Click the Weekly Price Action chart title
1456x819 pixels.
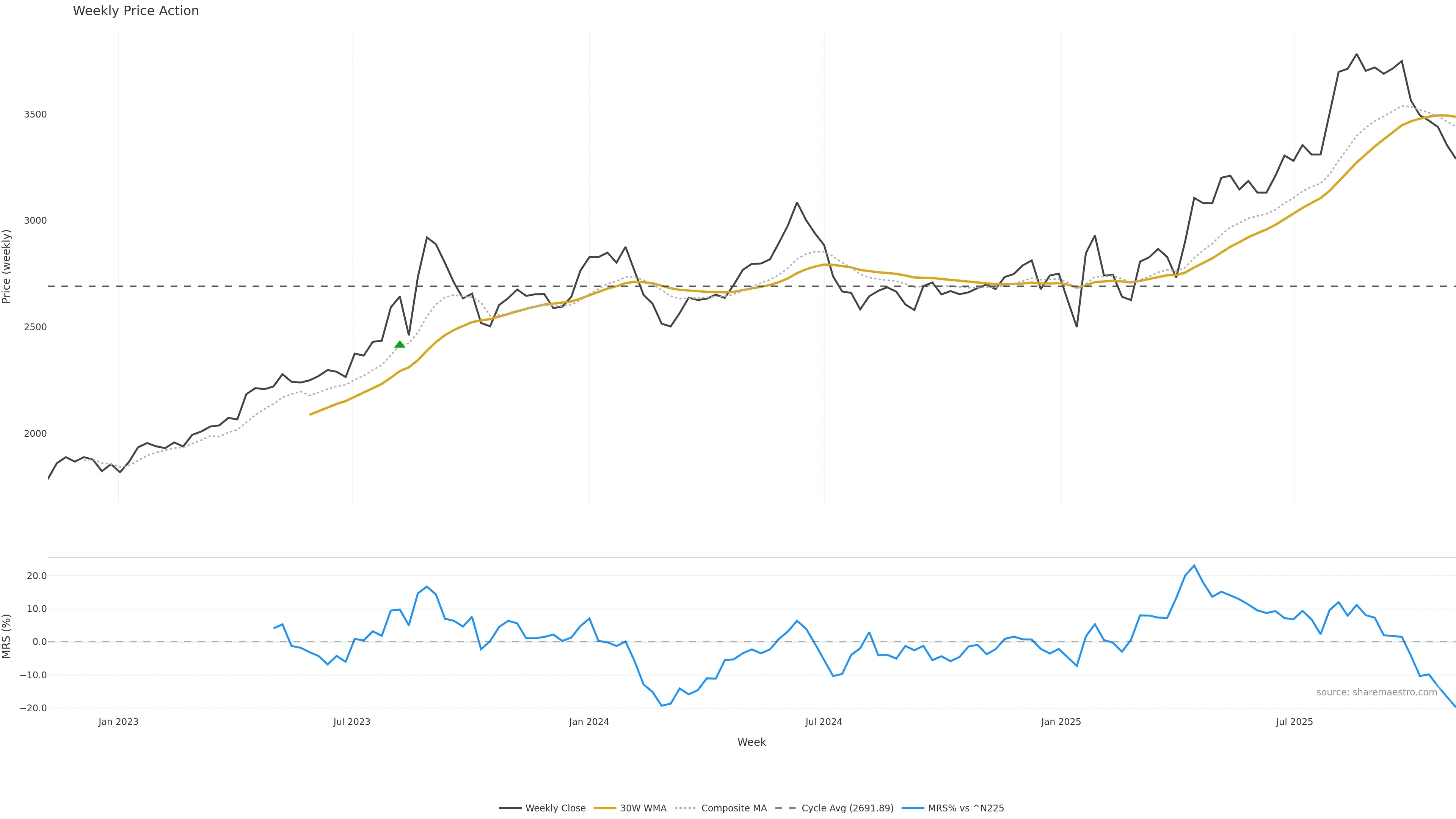coord(136,11)
